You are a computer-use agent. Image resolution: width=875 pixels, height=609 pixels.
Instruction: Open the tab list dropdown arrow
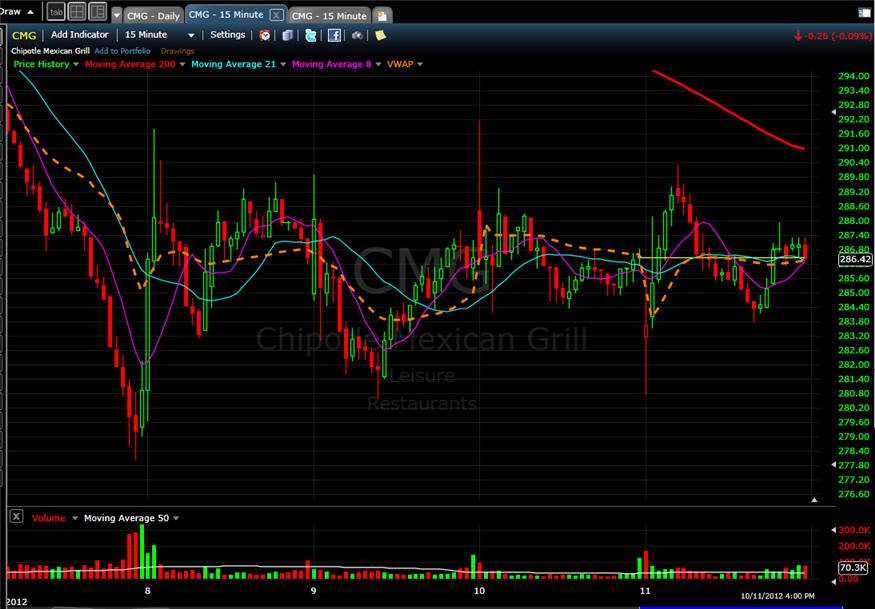coord(117,16)
